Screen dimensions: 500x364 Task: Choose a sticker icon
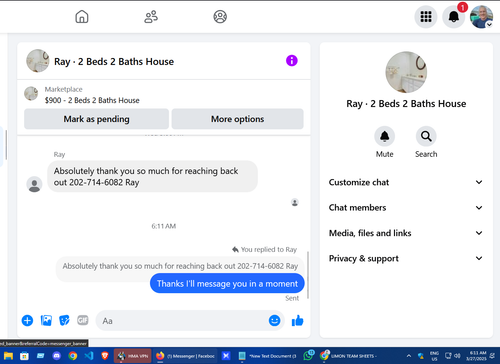(64, 321)
